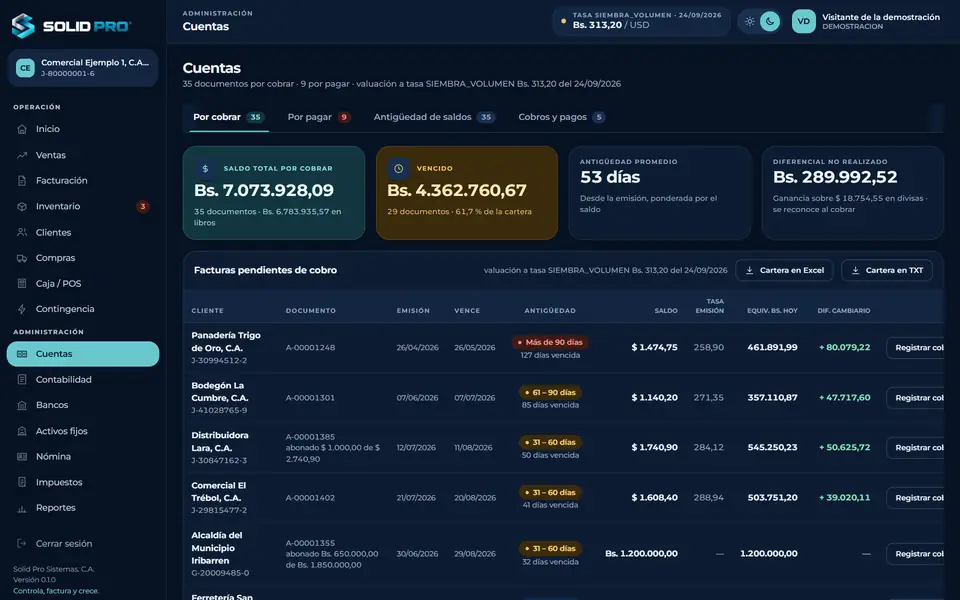Click the Activos fijos icon
This screenshot has width=960, height=600.
point(22,431)
